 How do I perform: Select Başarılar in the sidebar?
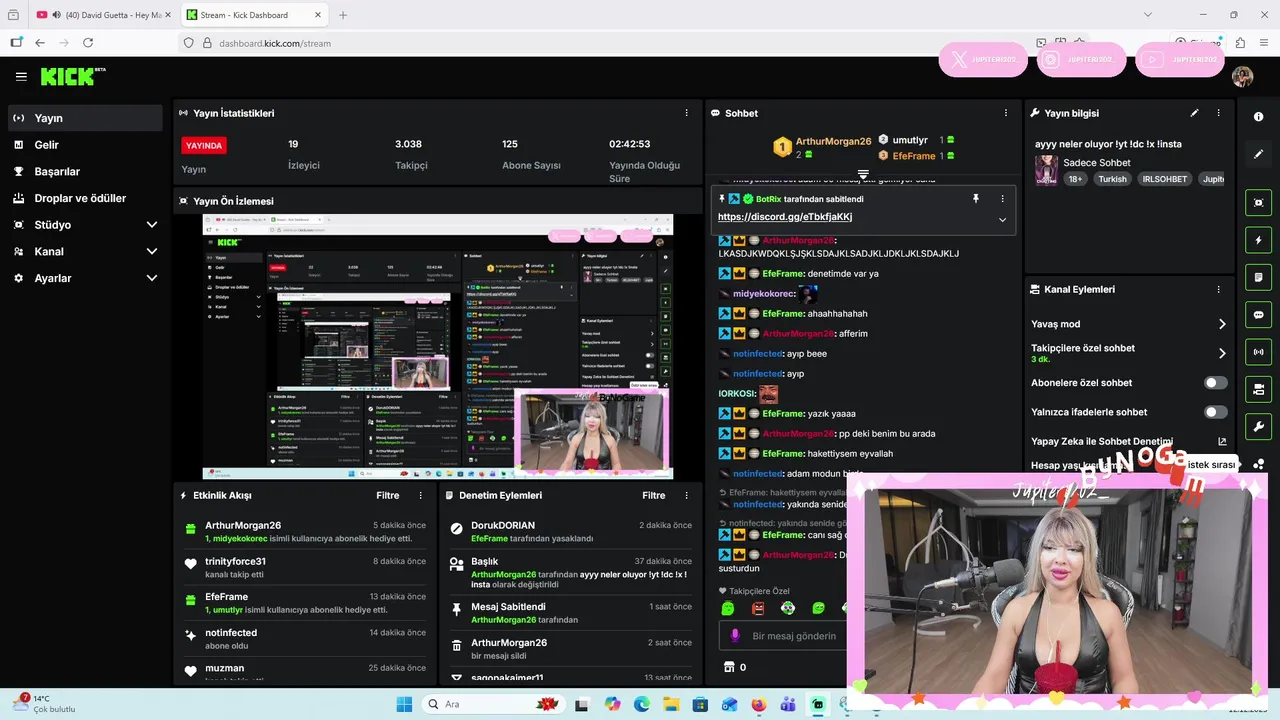click(85, 172)
